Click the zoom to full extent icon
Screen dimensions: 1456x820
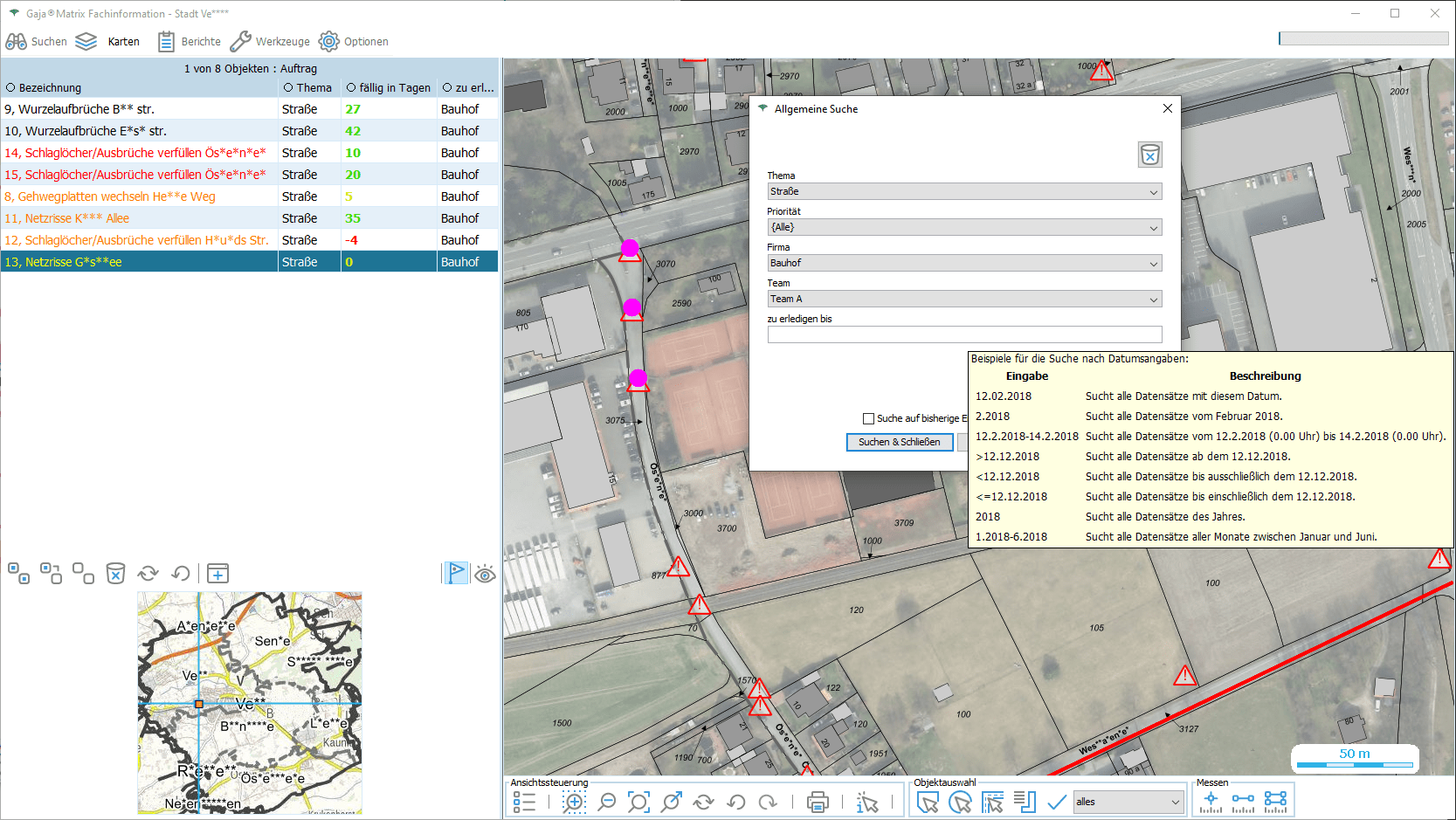(638, 802)
